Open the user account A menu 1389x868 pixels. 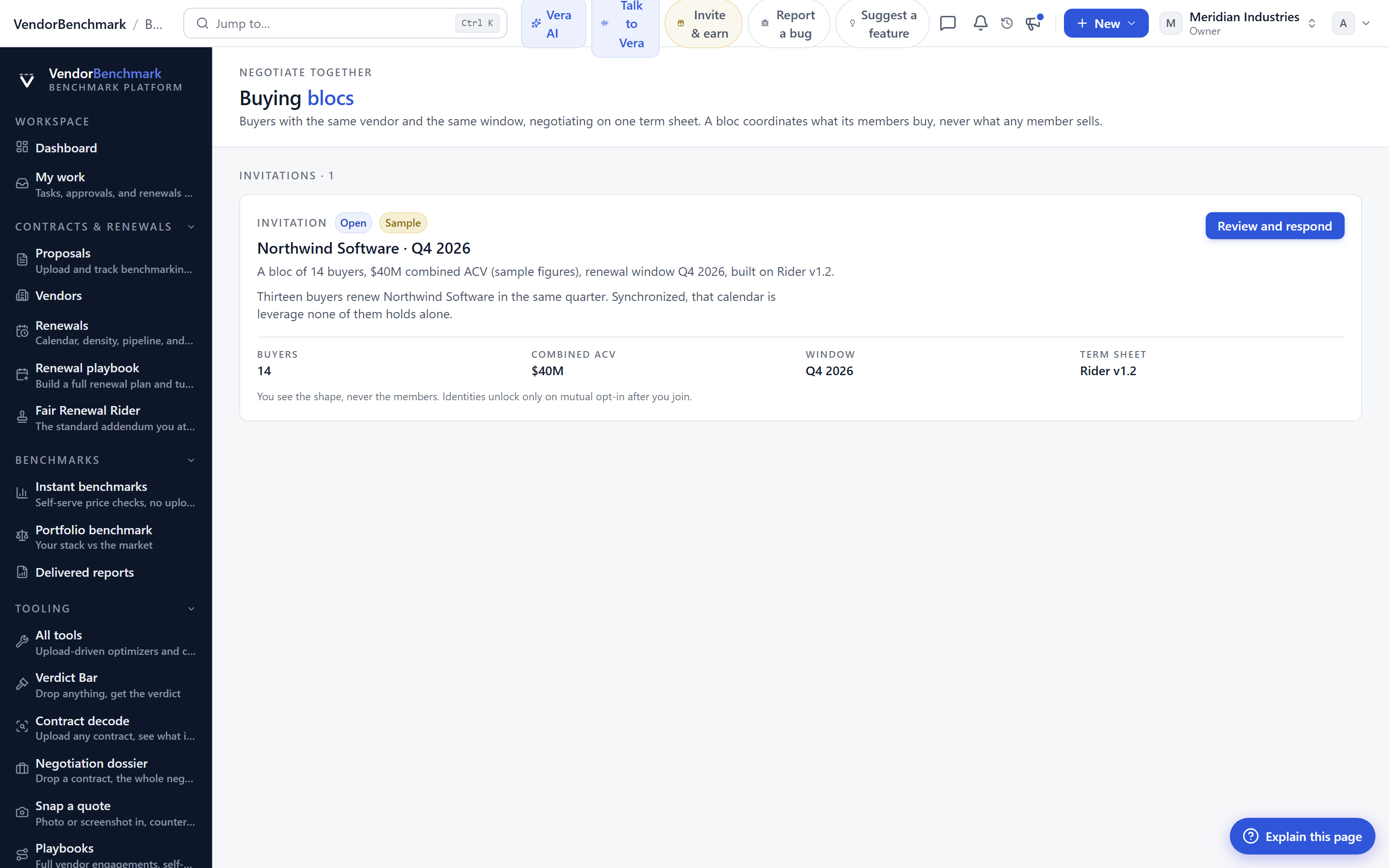tap(1352, 23)
